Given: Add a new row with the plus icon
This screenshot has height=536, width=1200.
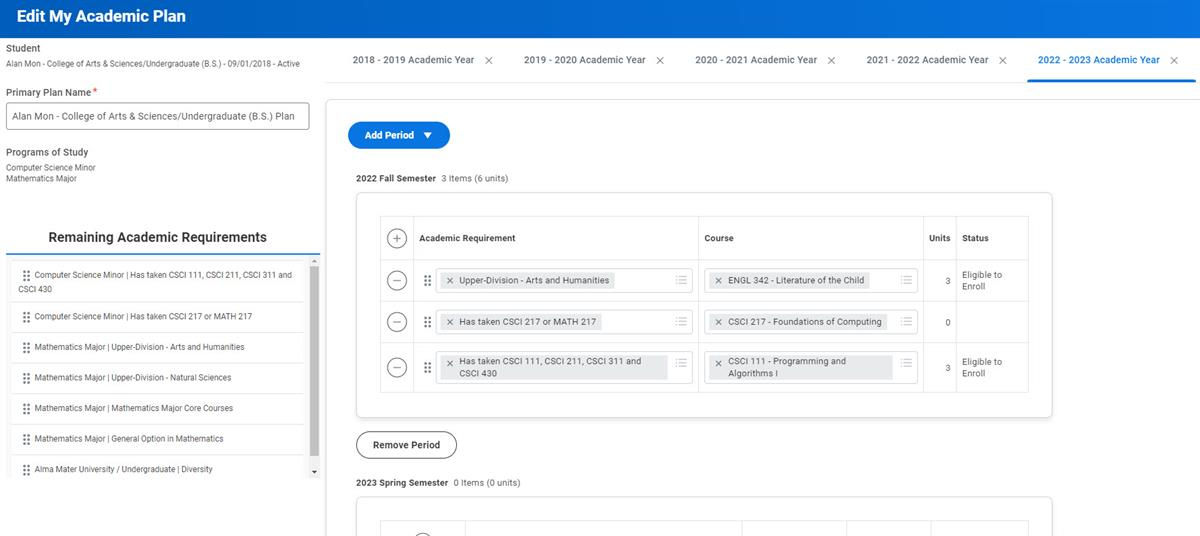Looking at the screenshot, I should pos(397,238).
